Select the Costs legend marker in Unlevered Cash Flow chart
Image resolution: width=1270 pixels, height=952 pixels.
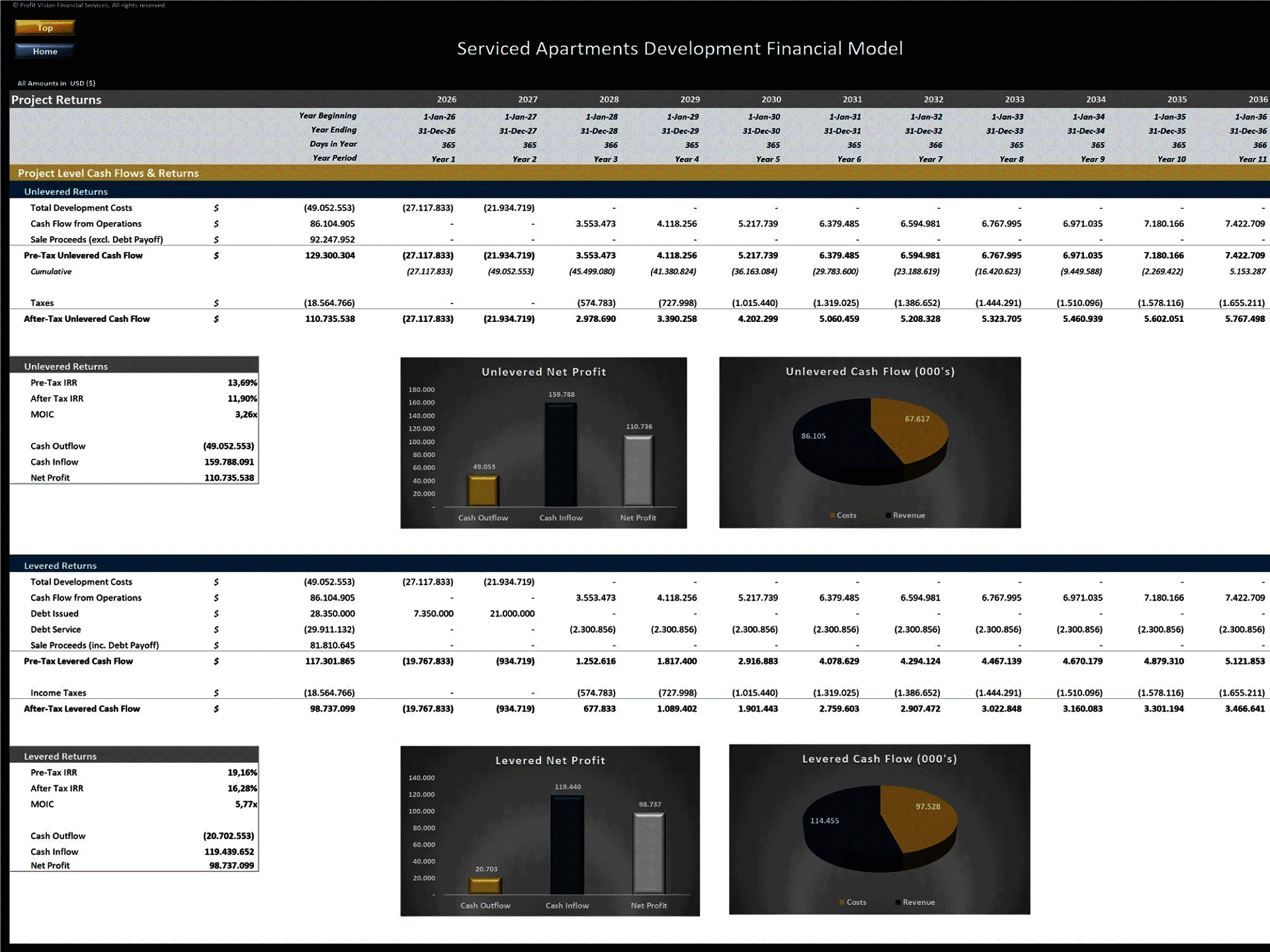831,515
